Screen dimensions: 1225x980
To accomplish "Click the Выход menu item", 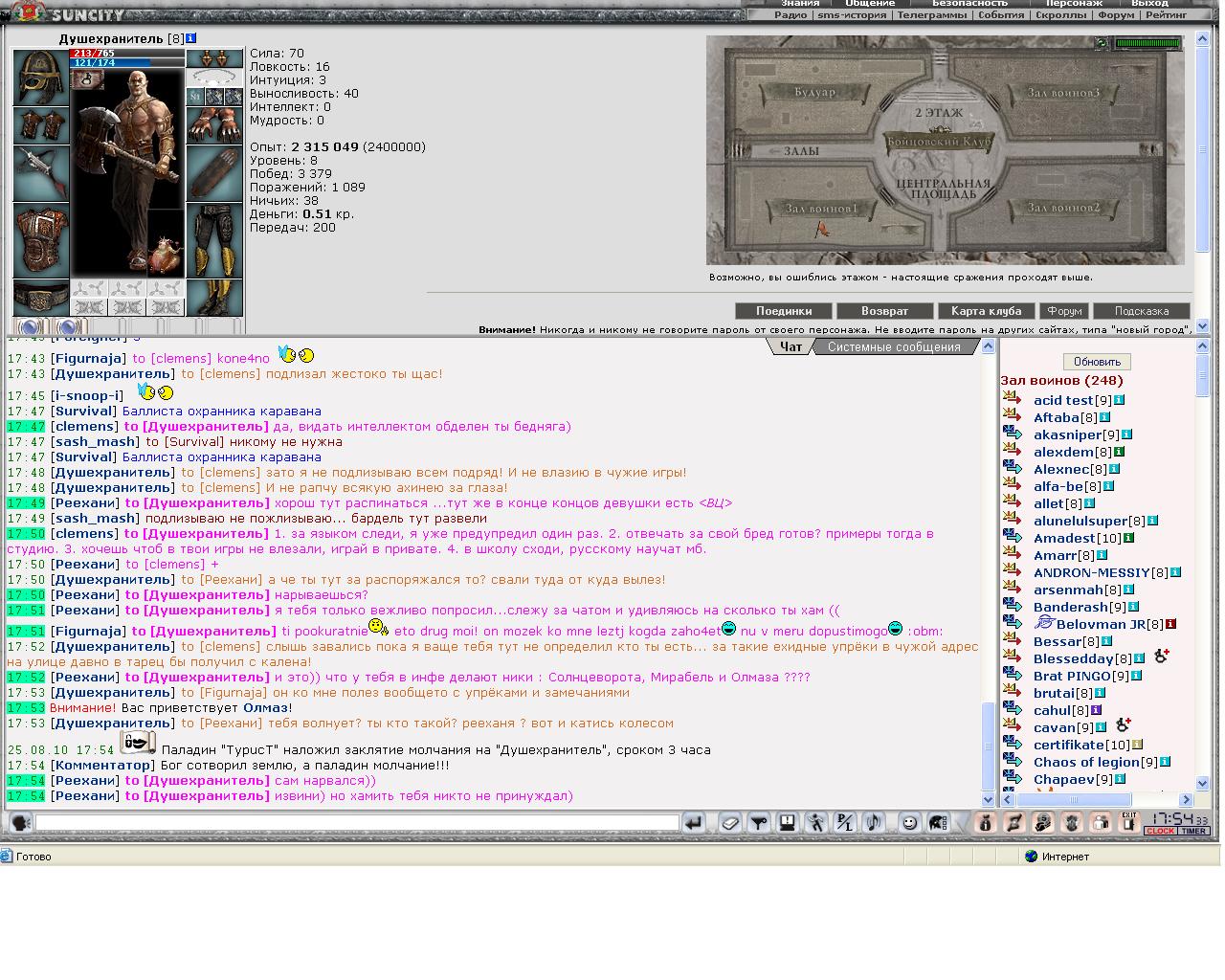I will coord(1149,4).
